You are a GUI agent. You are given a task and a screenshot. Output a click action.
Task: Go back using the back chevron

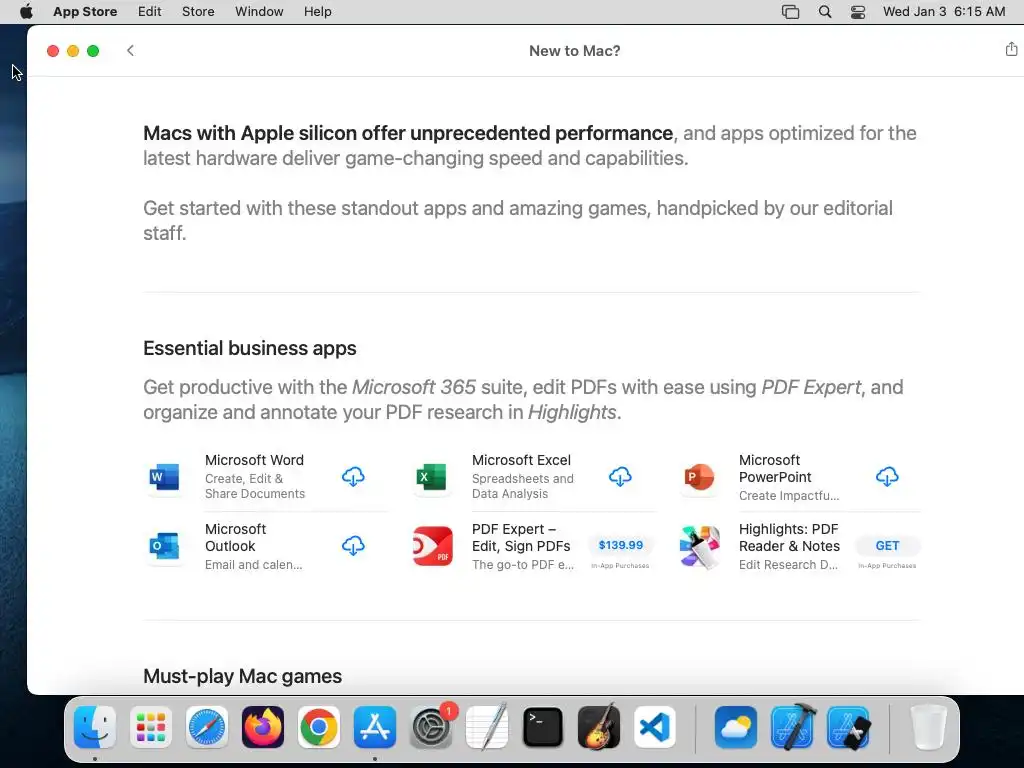pos(131,50)
